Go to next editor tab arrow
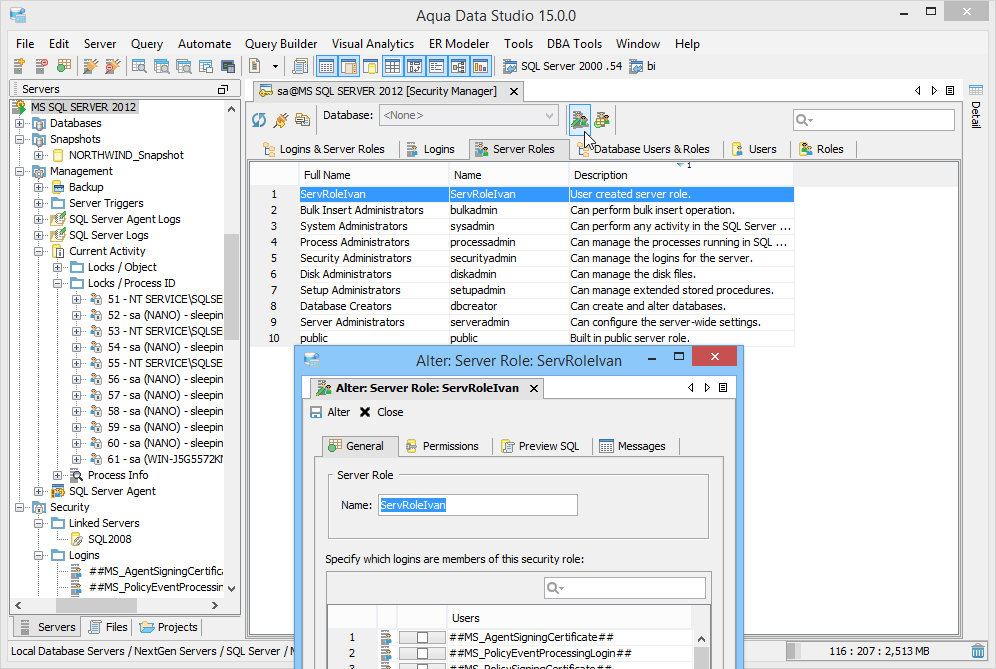996x669 pixels. 934,90
